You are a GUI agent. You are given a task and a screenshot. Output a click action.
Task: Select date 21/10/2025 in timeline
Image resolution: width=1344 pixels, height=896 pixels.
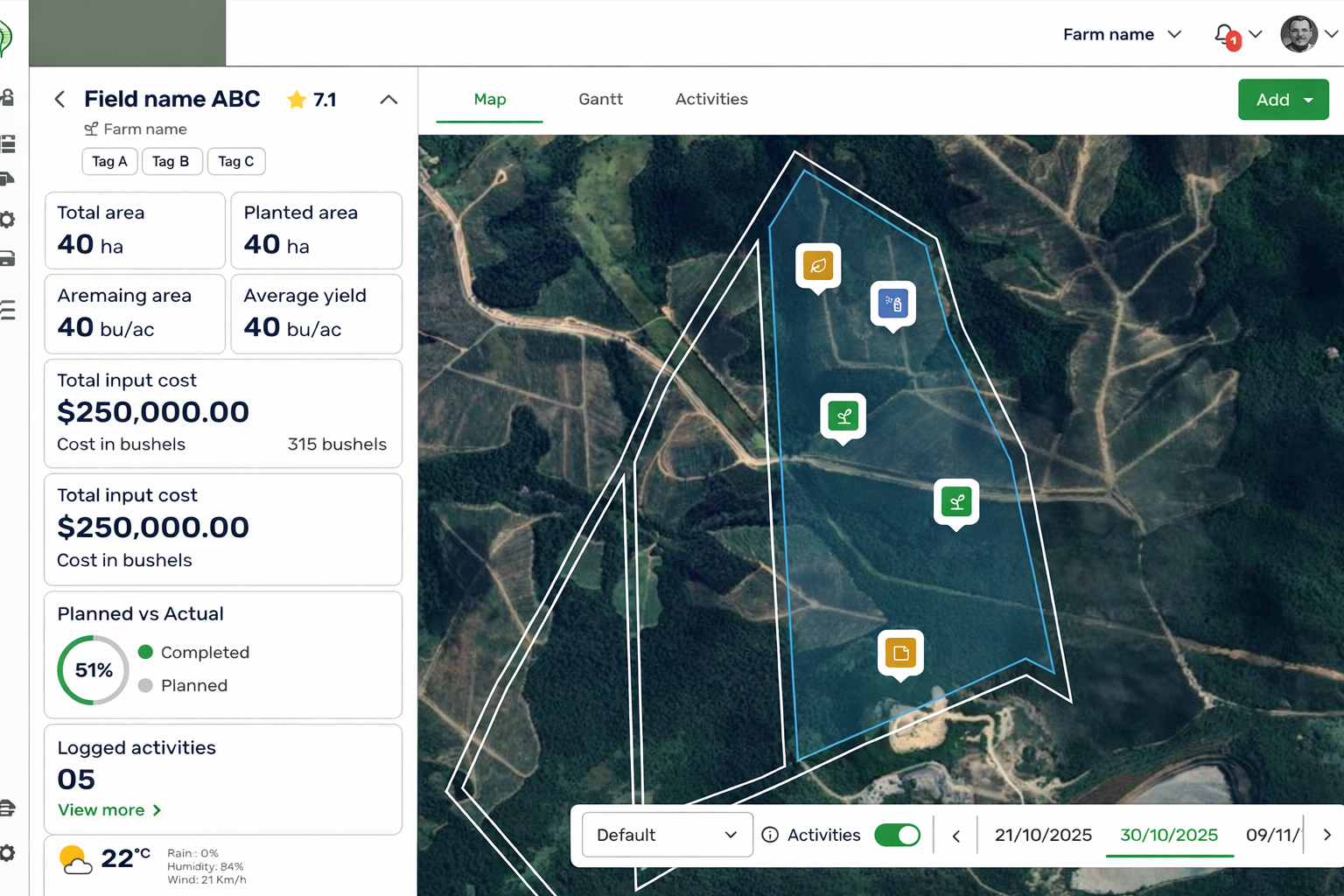tap(1043, 835)
